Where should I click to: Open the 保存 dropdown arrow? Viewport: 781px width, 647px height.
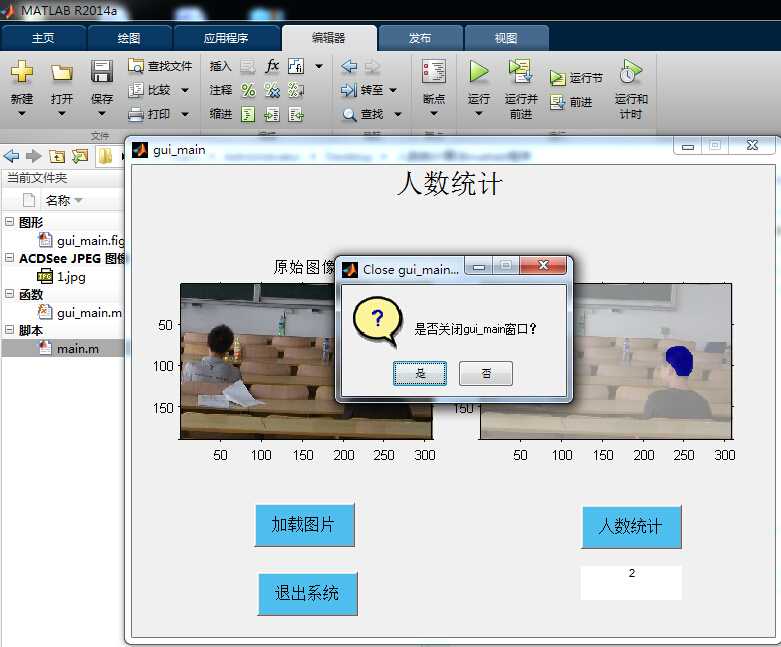point(102,114)
